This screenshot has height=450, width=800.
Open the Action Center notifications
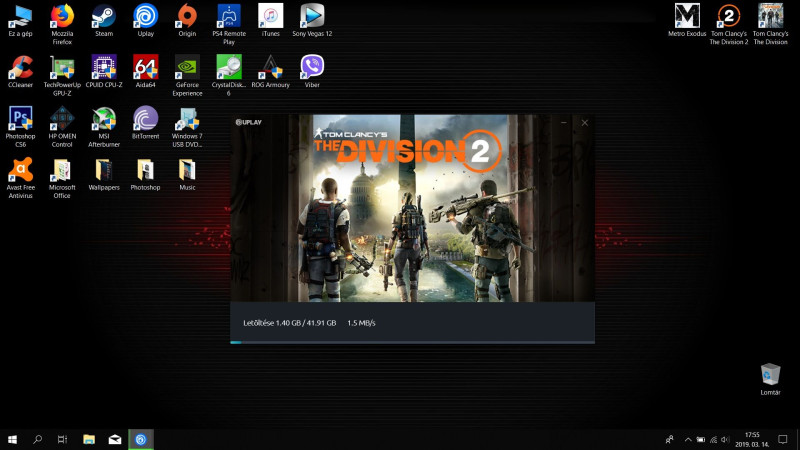783,439
